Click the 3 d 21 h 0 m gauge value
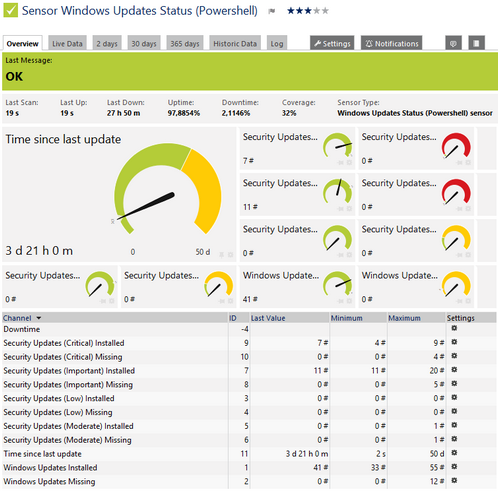The image size is (498, 491). coord(39,250)
